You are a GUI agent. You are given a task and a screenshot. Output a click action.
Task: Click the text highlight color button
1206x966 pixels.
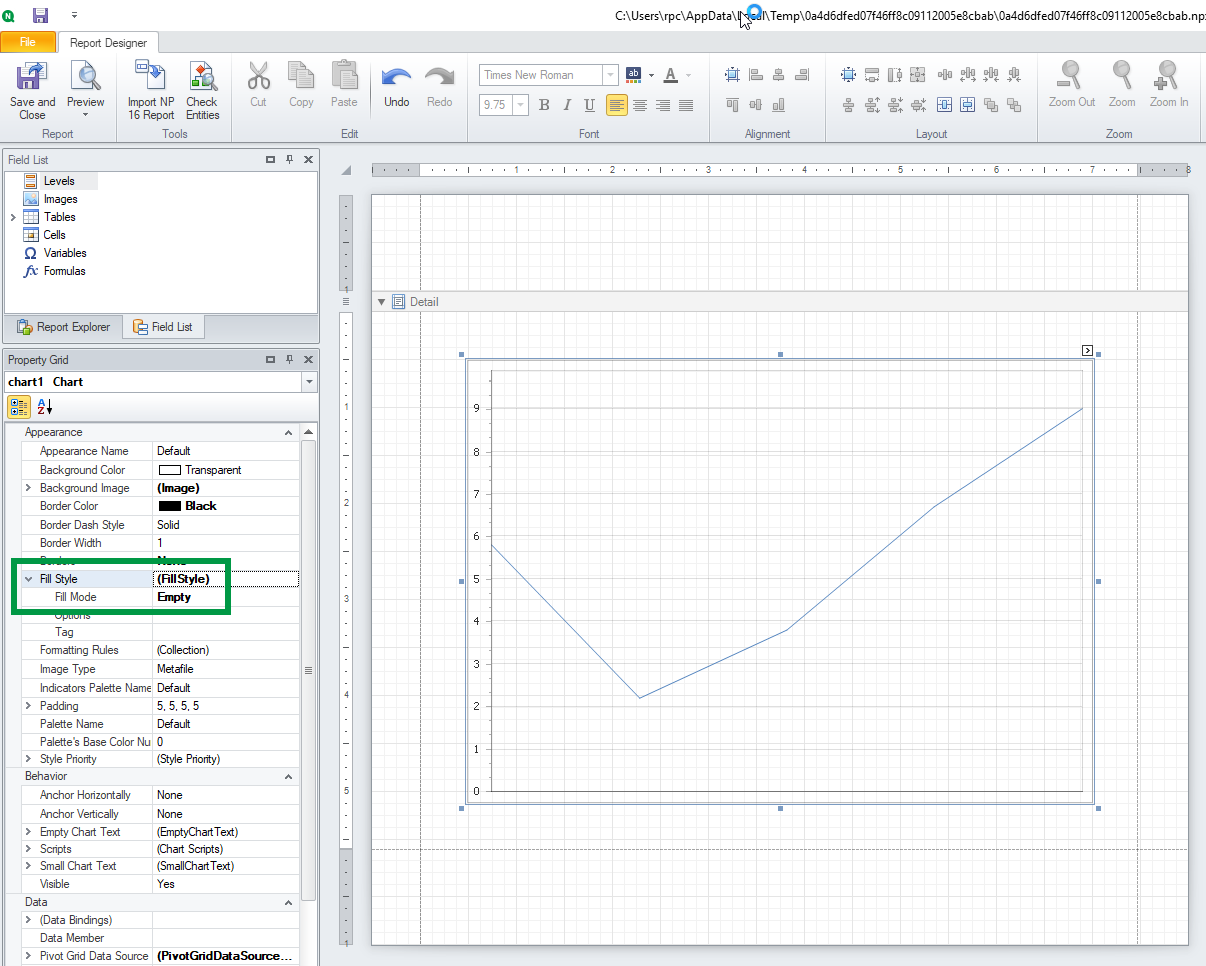[x=634, y=75]
